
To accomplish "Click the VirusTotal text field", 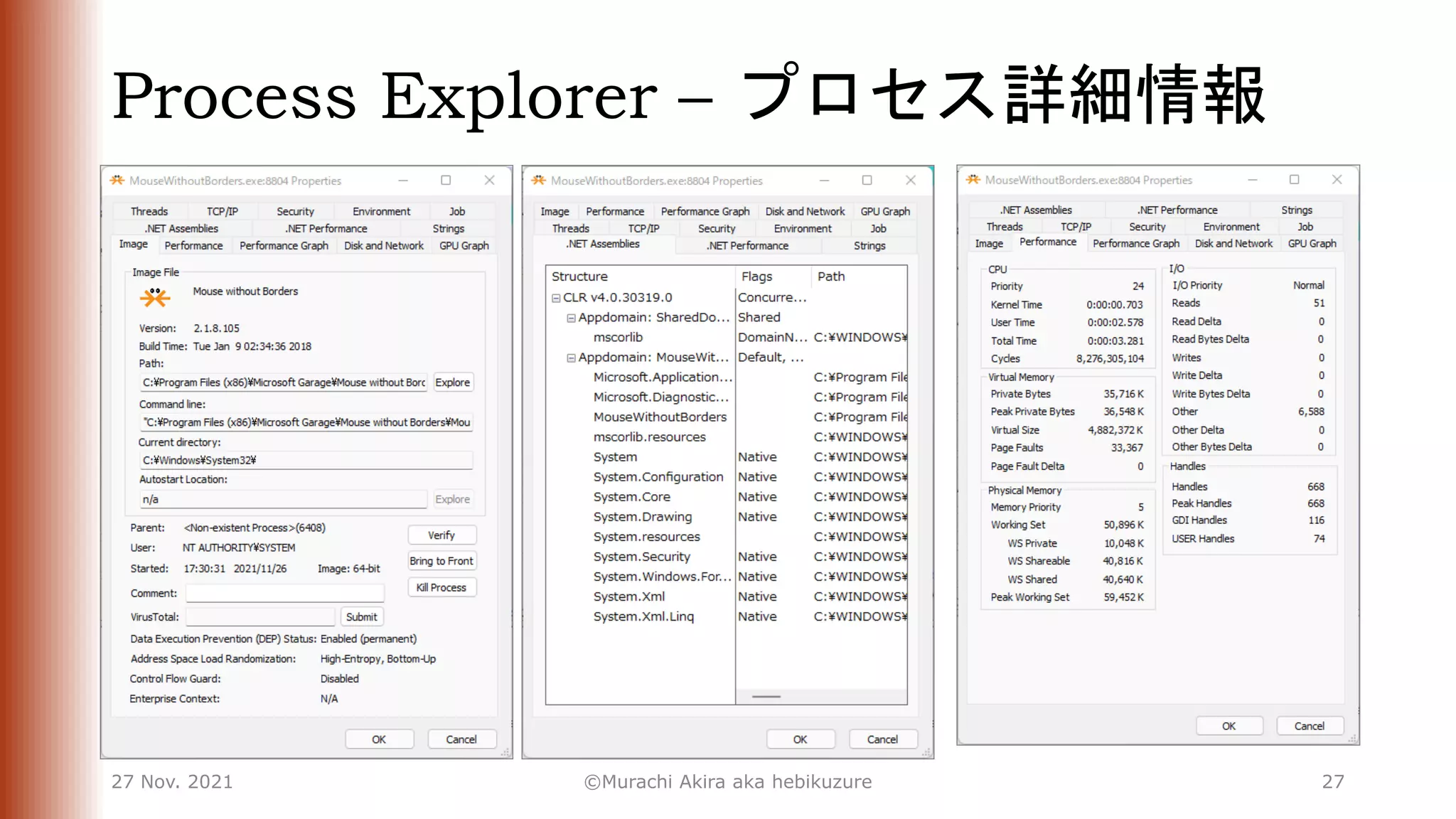I will click(x=260, y=617).
